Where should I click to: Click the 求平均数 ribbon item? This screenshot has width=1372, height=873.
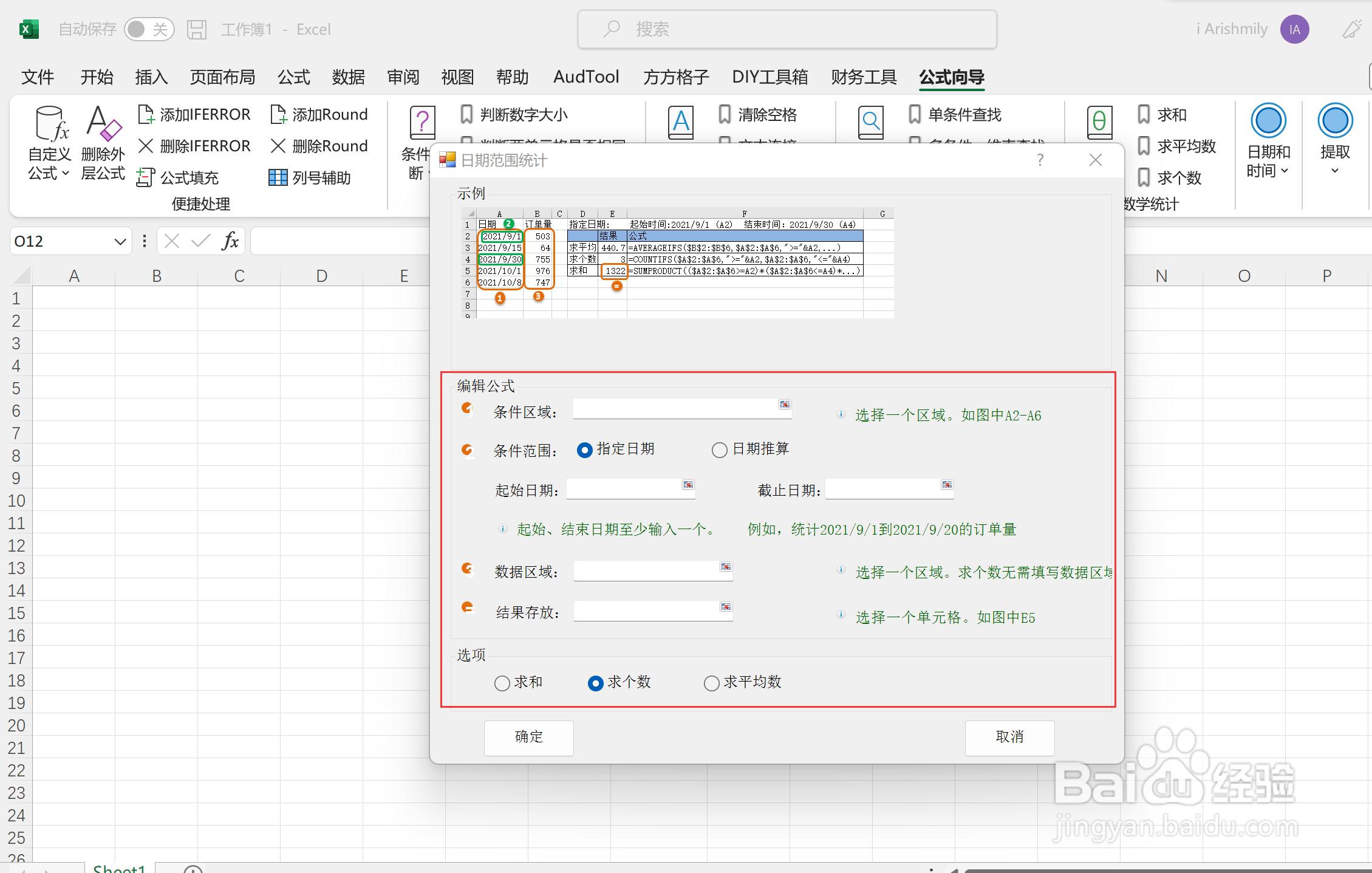tap(1177, 146)
